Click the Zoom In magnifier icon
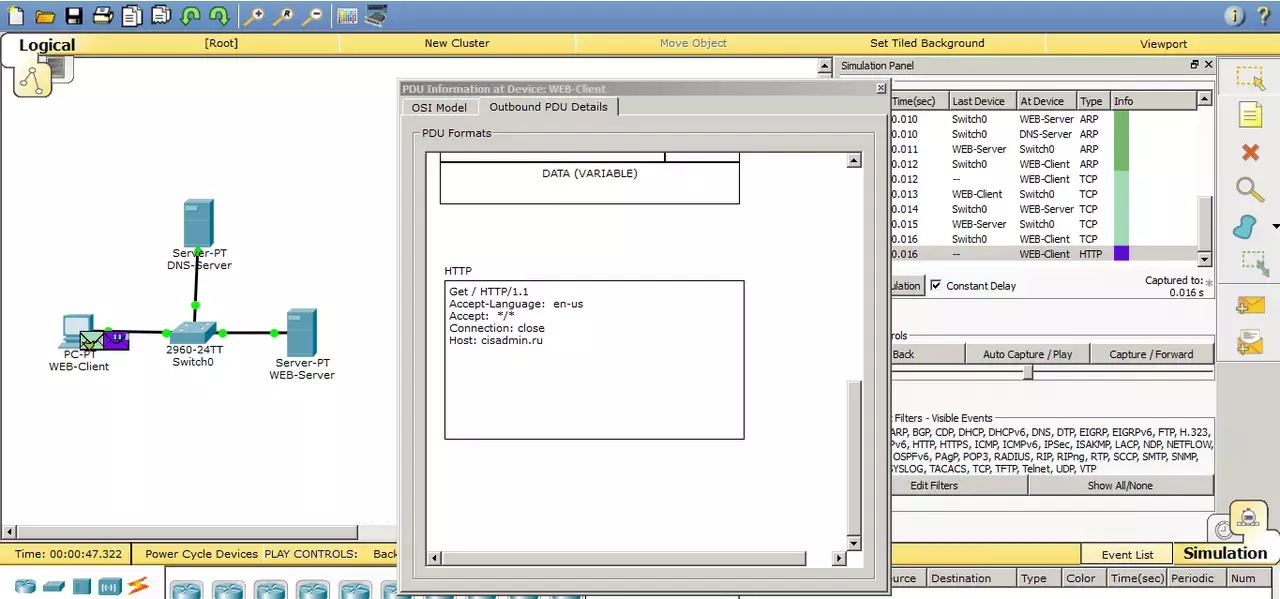Viewport: 1280px width, 599px height. tap(254, 16)
